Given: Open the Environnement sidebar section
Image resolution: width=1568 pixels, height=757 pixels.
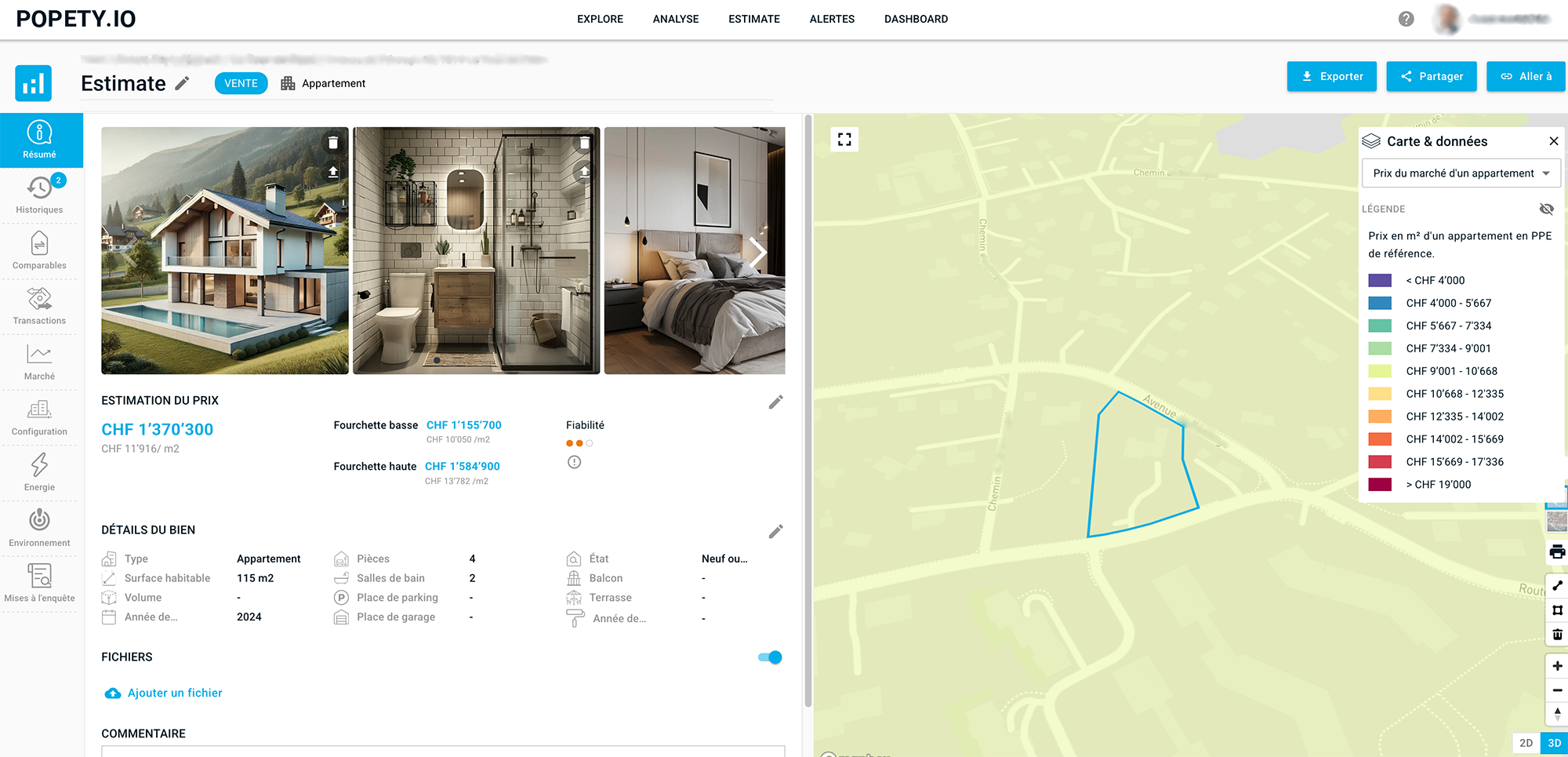Looking at the screenshot, I should (x=39, y=528).
